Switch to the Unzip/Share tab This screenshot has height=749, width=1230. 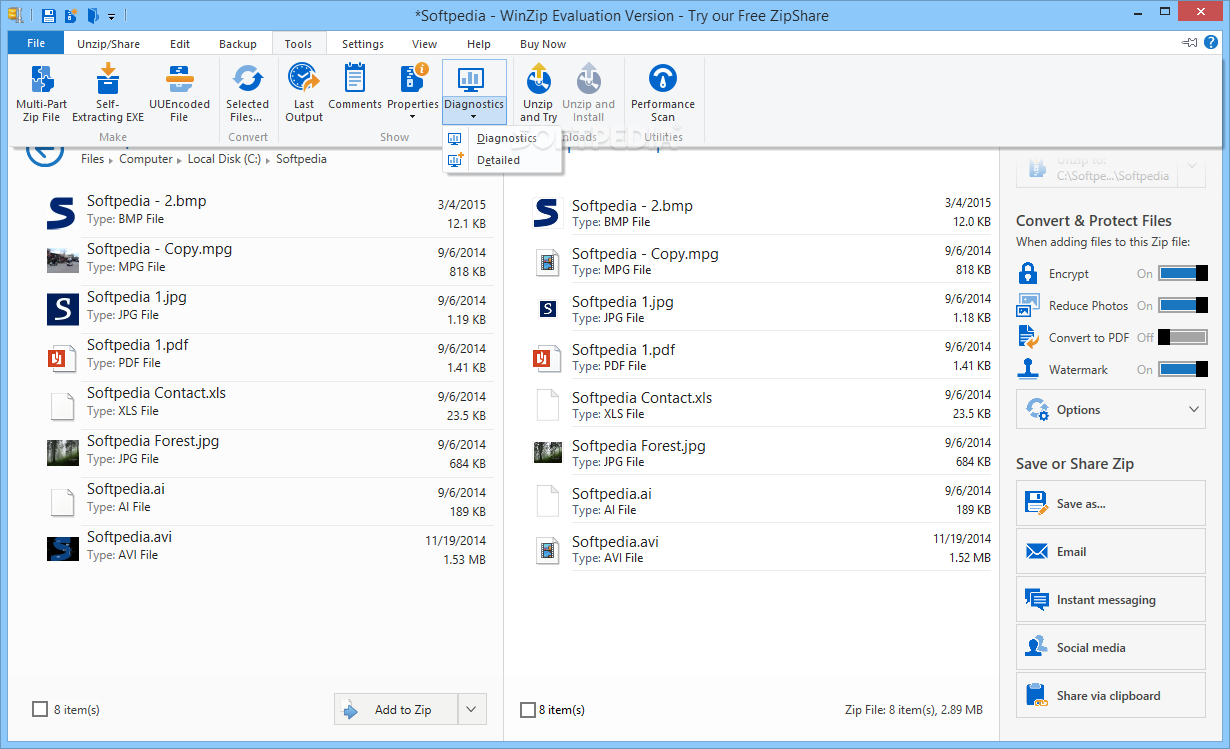coord(109,44)
